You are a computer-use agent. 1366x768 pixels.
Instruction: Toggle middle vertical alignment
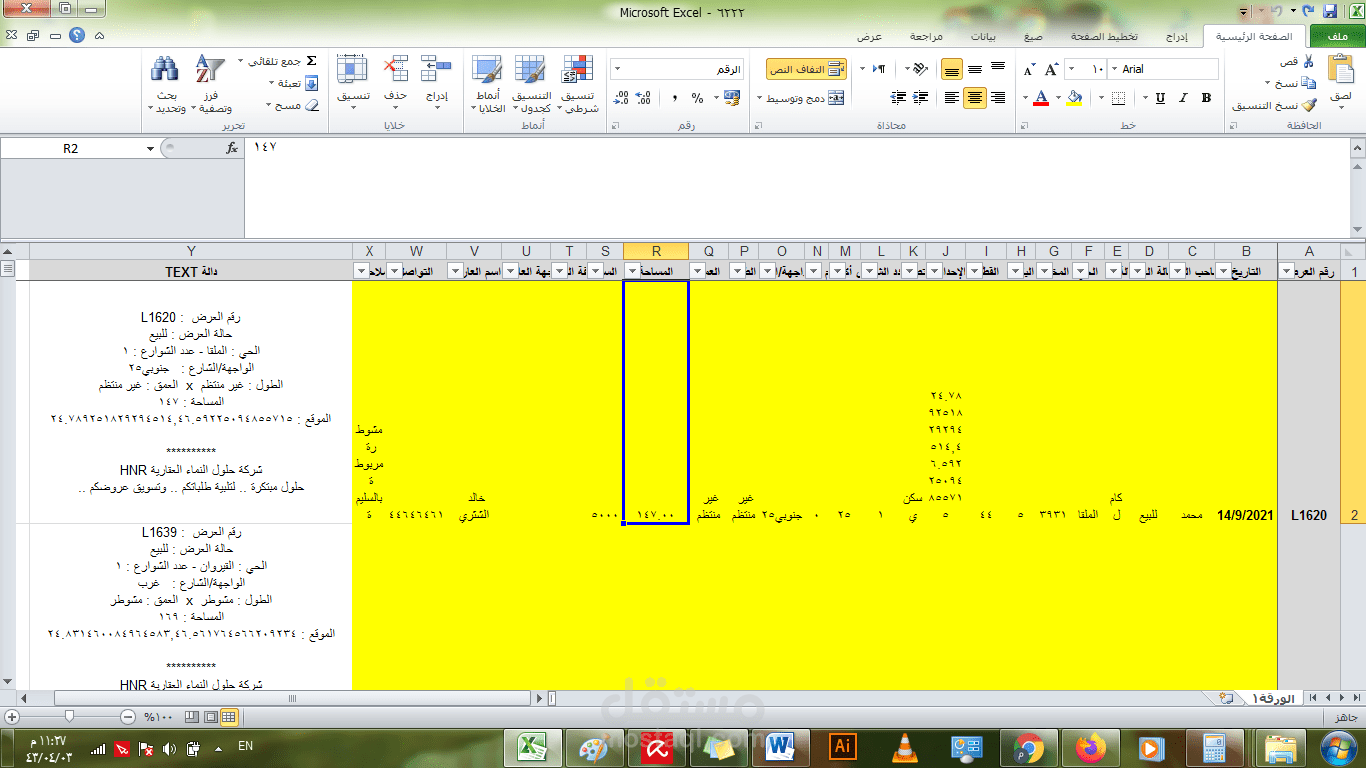[x=975, y=69]
